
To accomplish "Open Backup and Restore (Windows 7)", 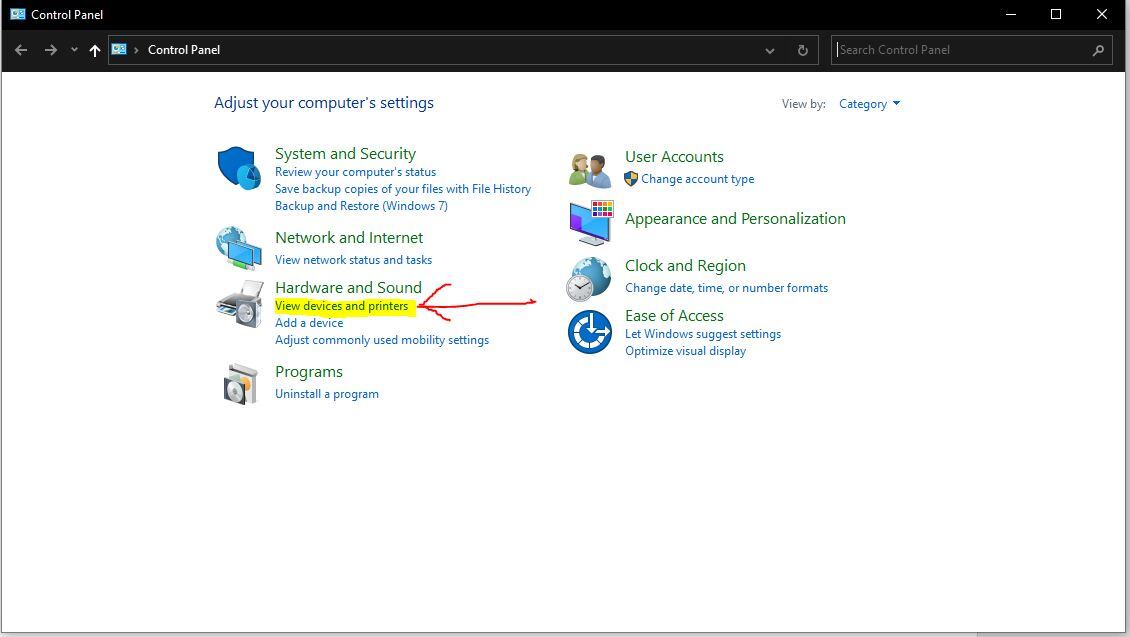I will 361,205.
